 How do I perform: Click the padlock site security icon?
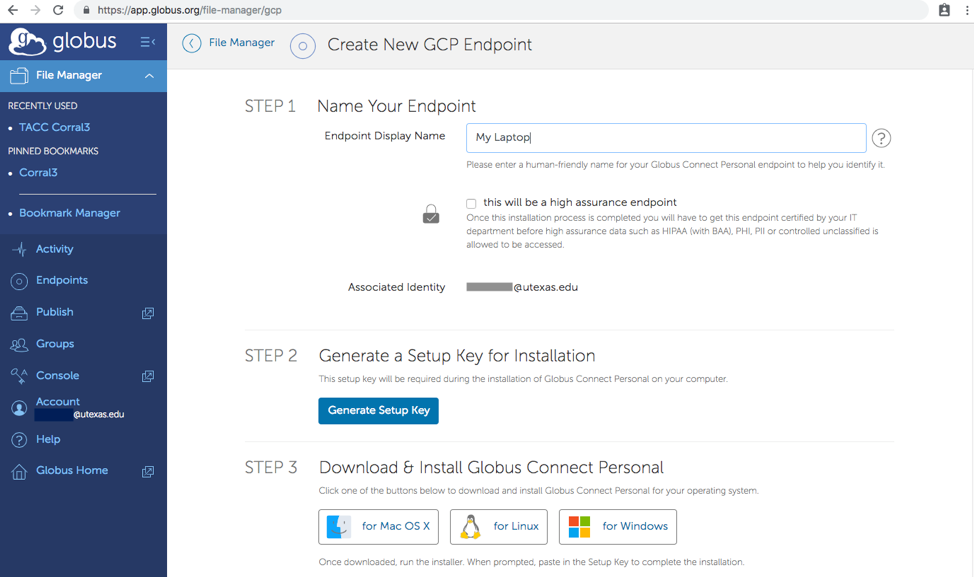(86, 10)
